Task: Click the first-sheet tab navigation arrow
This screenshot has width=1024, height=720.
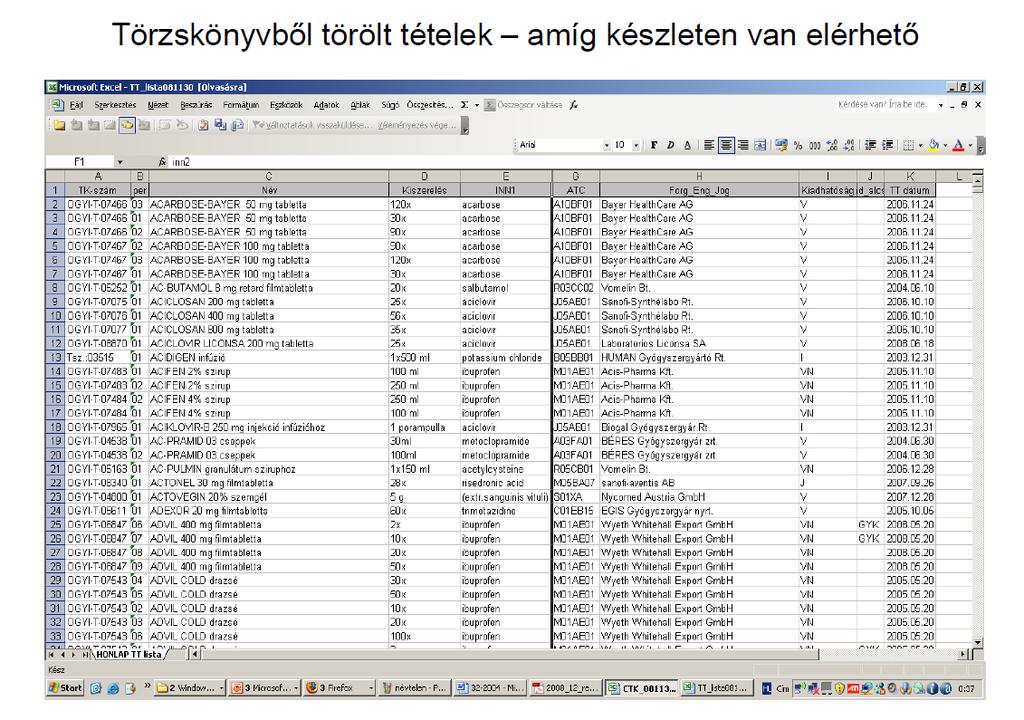Action: tap(51, 654)
